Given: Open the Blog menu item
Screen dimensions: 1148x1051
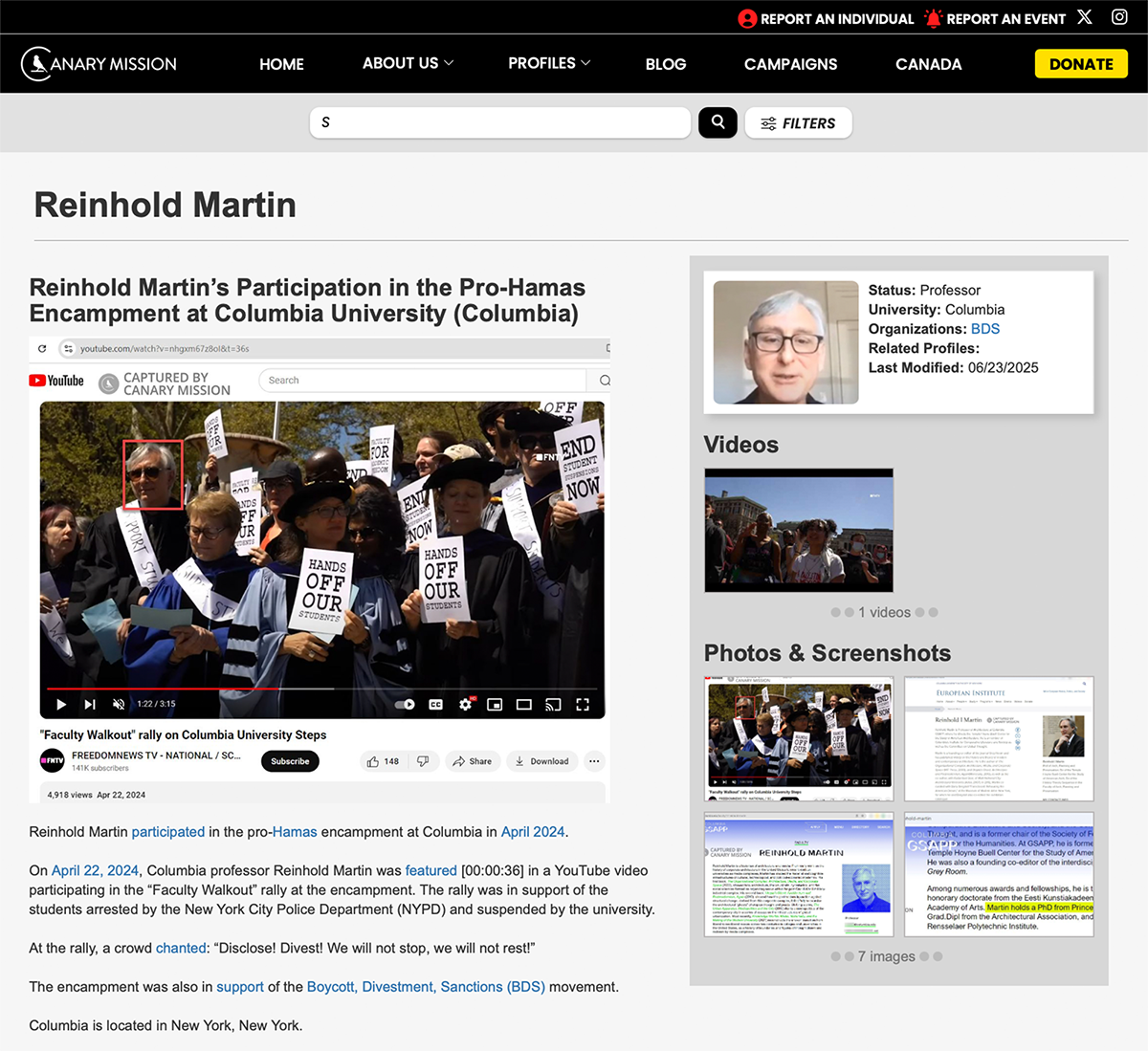Looking at the screenshot, I should (666, 64).
